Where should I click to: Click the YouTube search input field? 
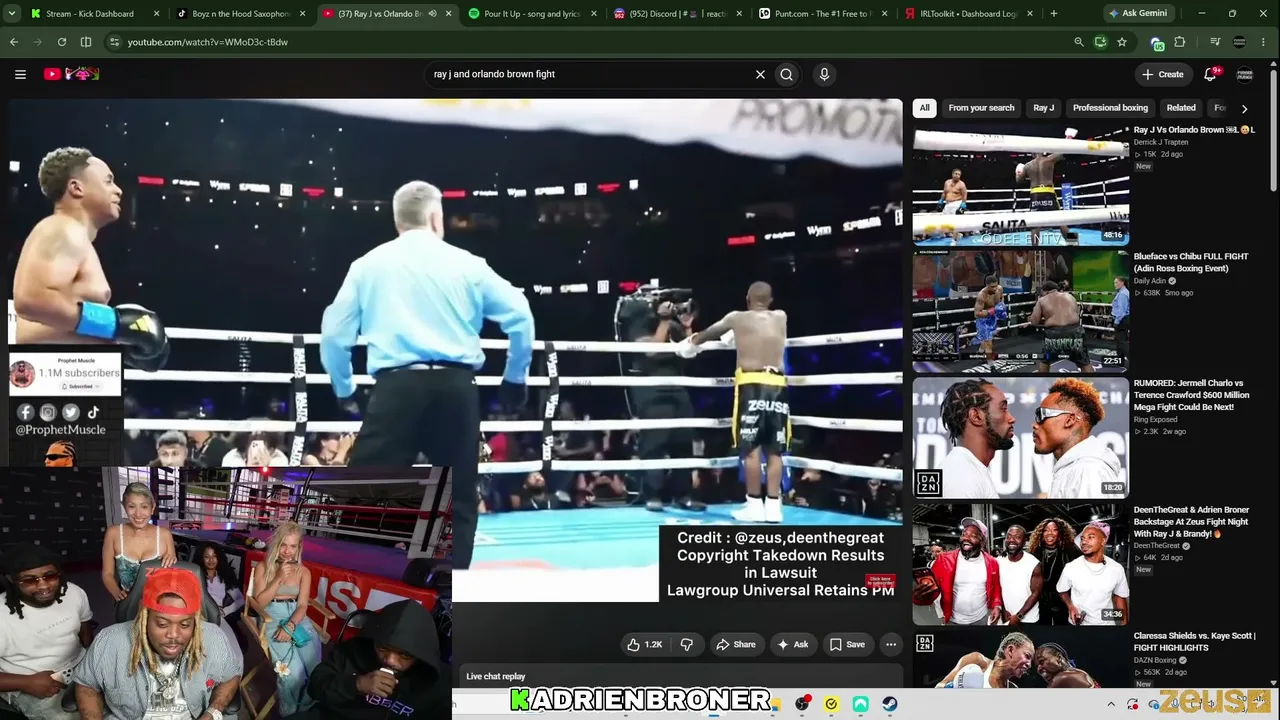(x=590, y=74)
